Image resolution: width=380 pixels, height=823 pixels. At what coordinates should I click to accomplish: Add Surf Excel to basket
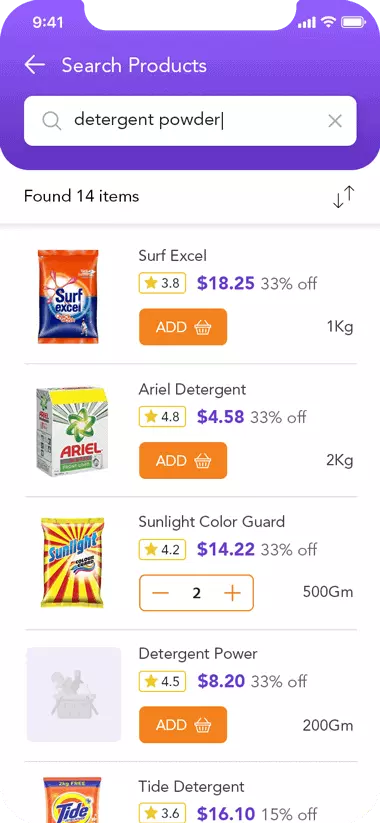[183, 327]
